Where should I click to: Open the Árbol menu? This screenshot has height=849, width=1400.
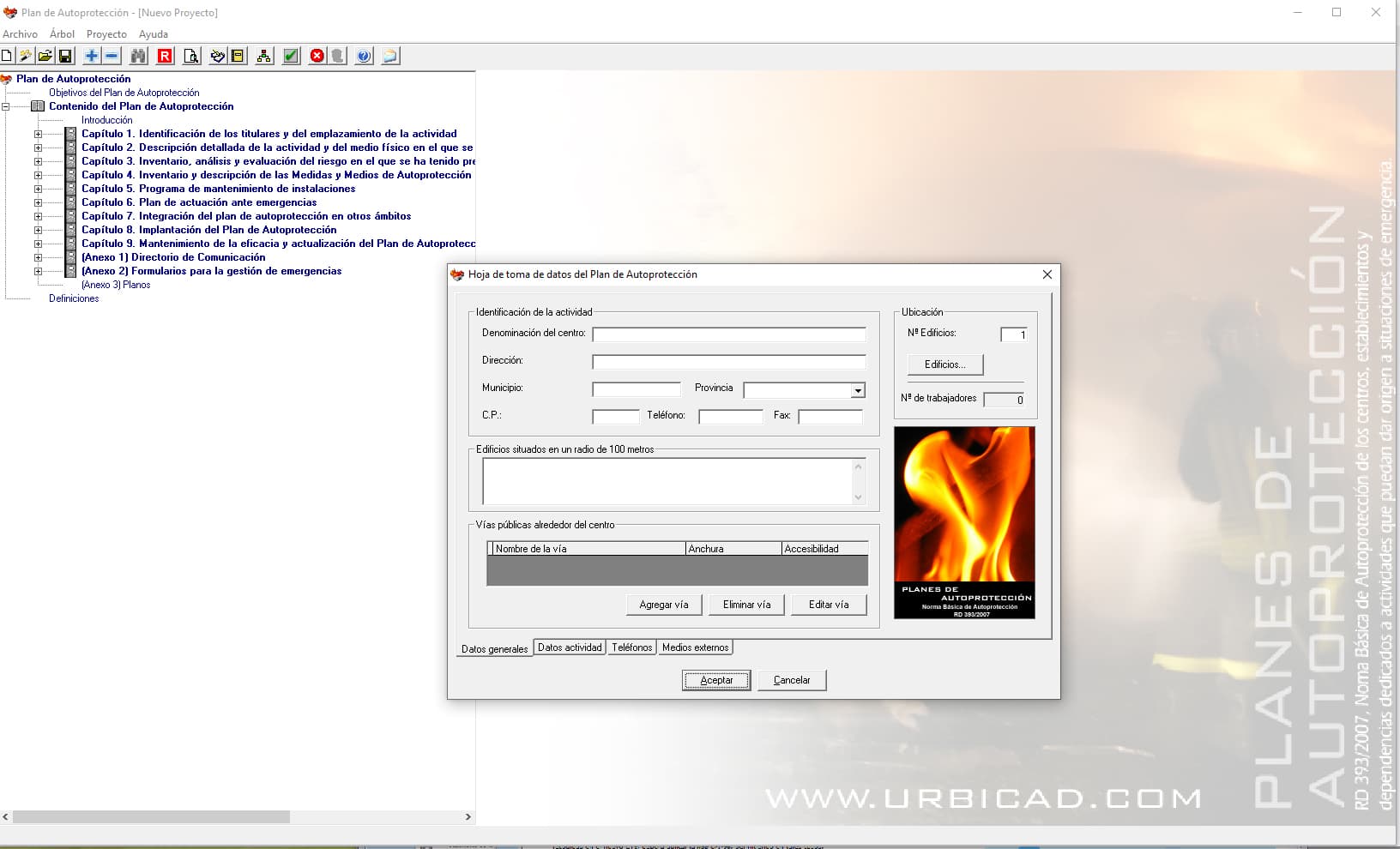[x=62, y=34]
